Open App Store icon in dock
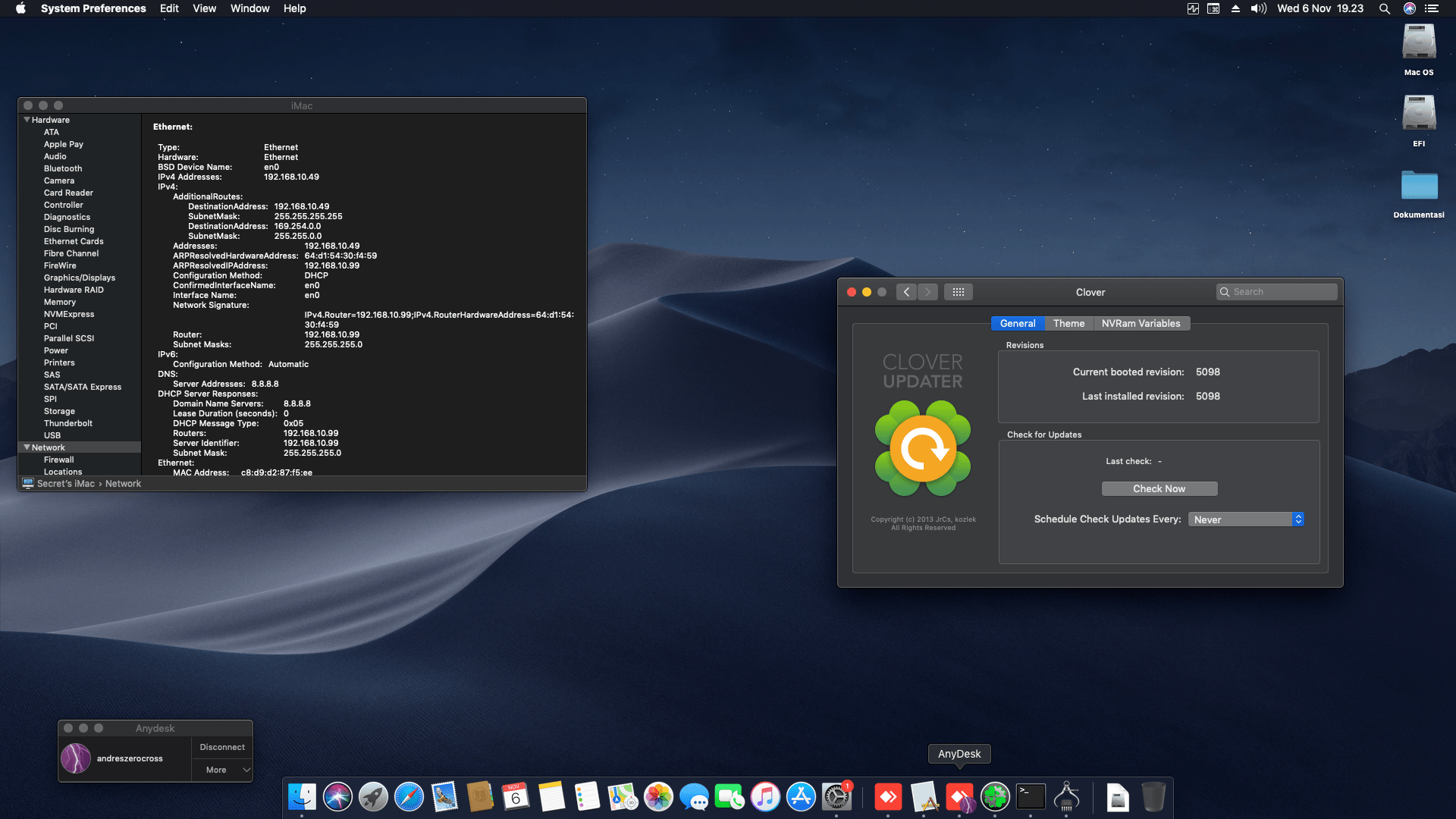 801,797
